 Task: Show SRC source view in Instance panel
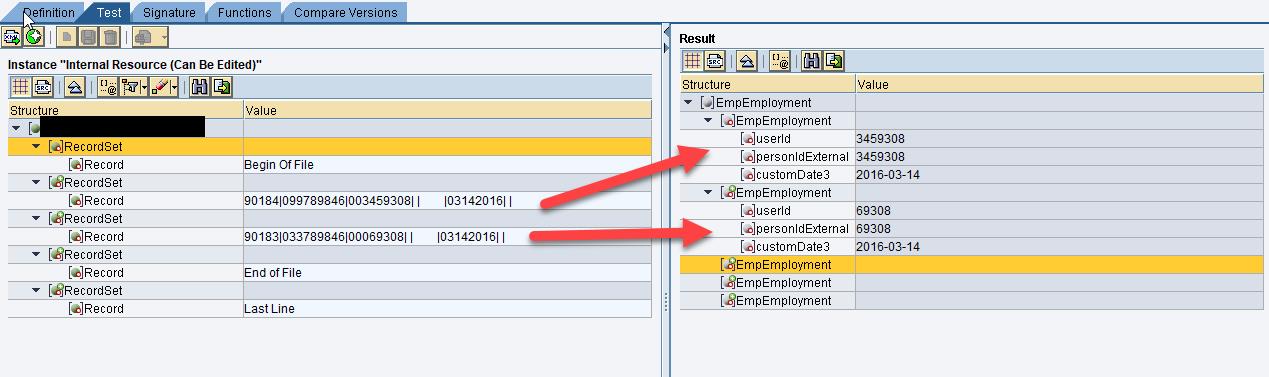pos(42,87)
